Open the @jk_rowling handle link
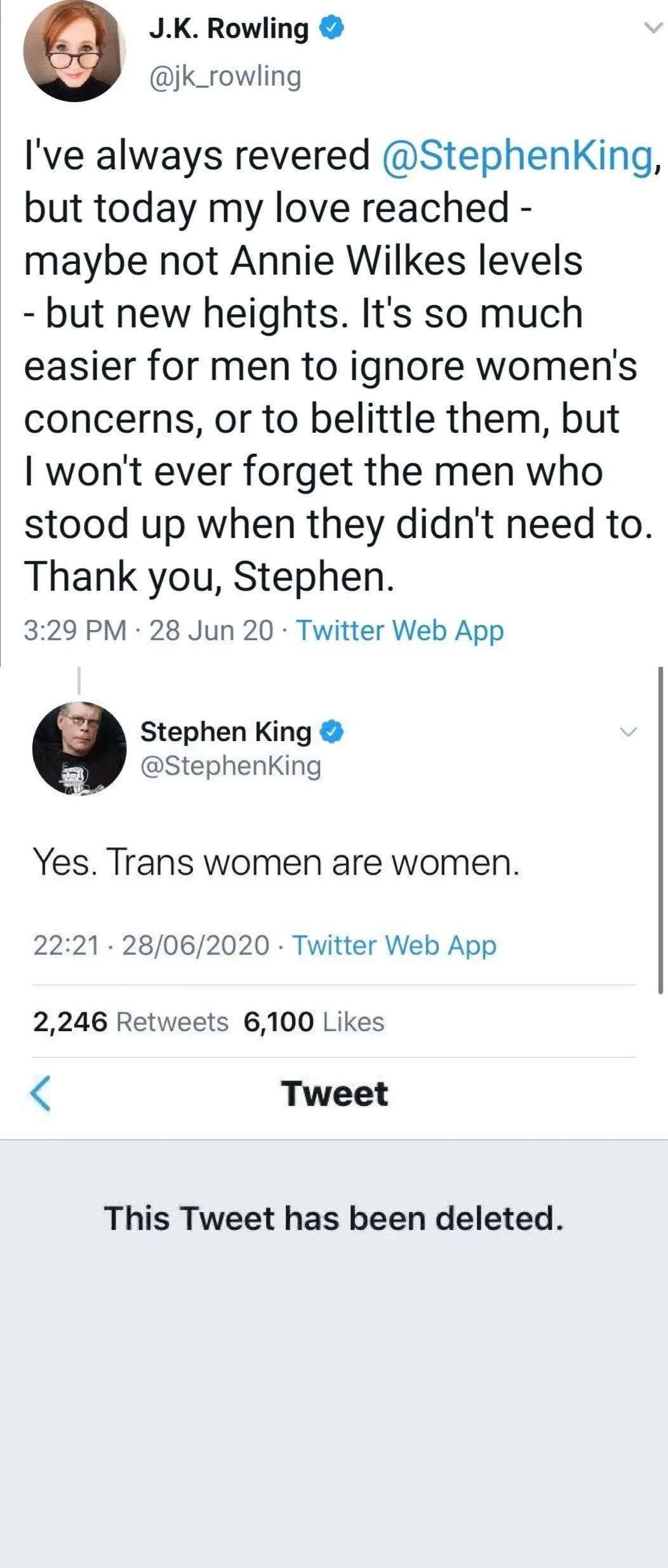 [x=225, y=77]
